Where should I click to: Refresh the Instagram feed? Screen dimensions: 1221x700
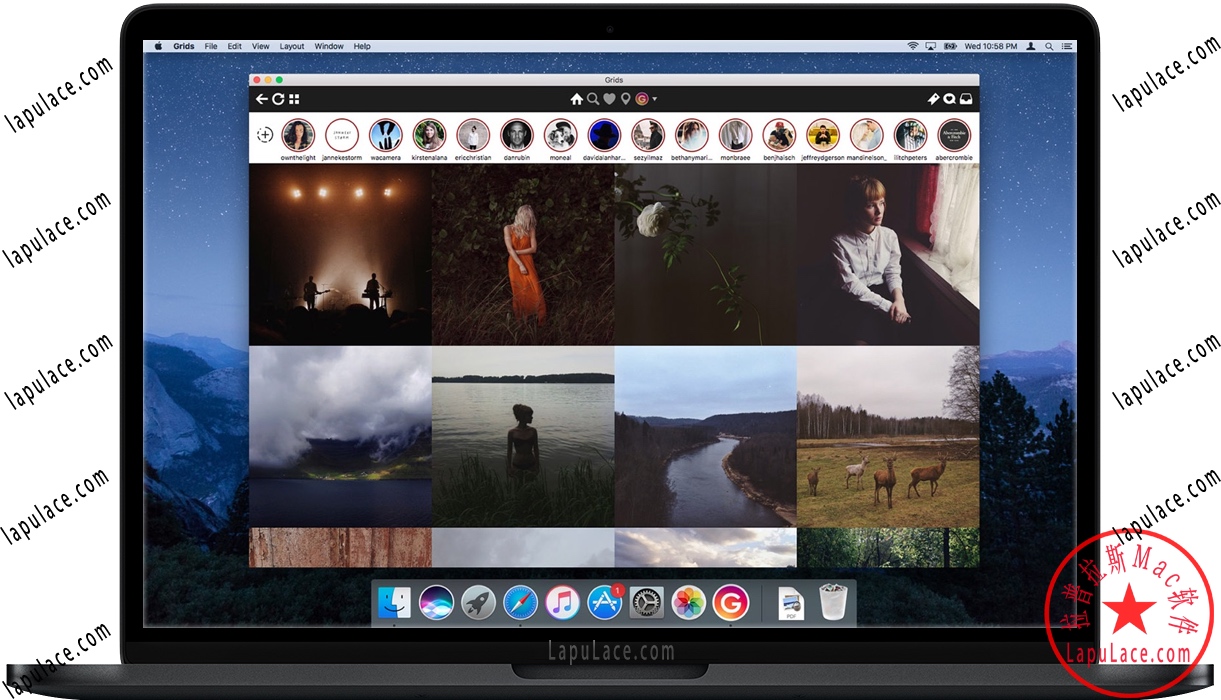(x=279, y=99)
